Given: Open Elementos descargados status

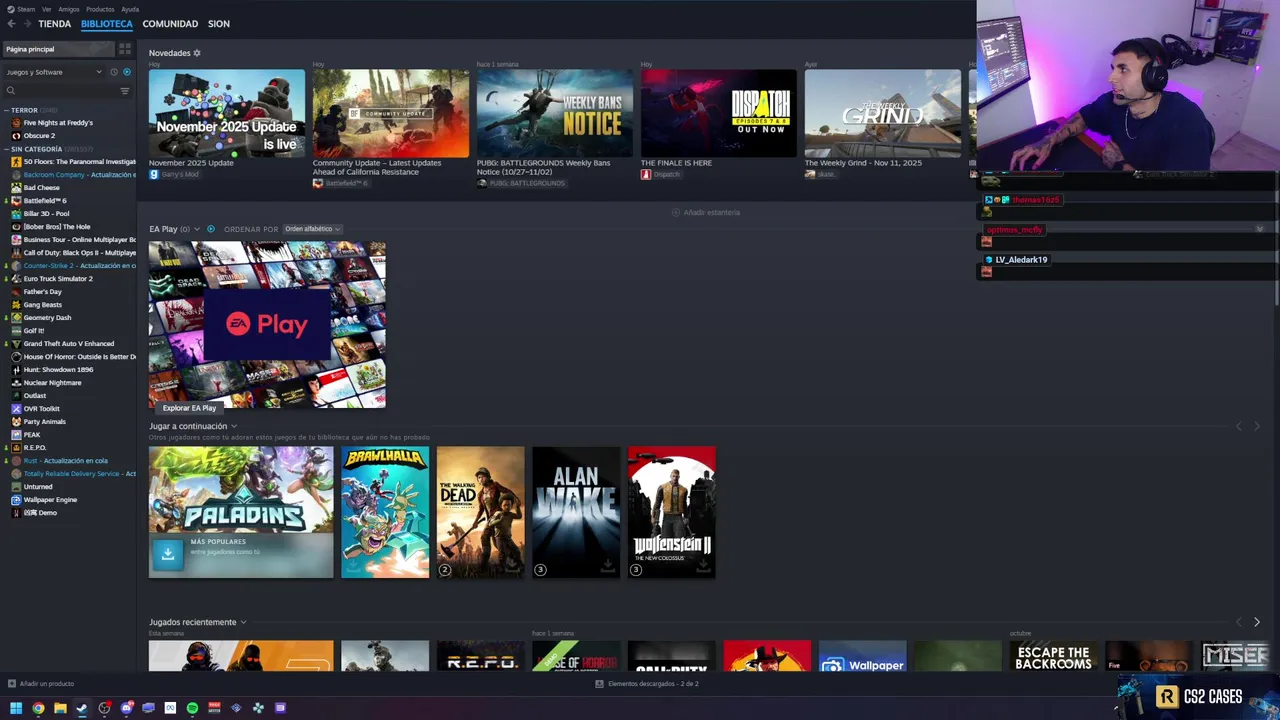Looking at the screenshot, I should tap(653, 684).
